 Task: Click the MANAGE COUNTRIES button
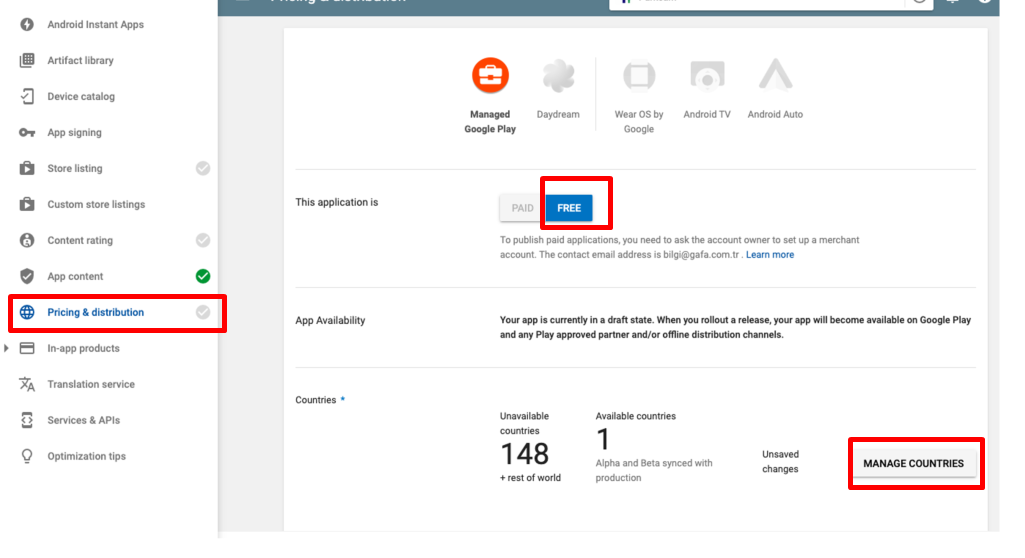pos(913,463)
